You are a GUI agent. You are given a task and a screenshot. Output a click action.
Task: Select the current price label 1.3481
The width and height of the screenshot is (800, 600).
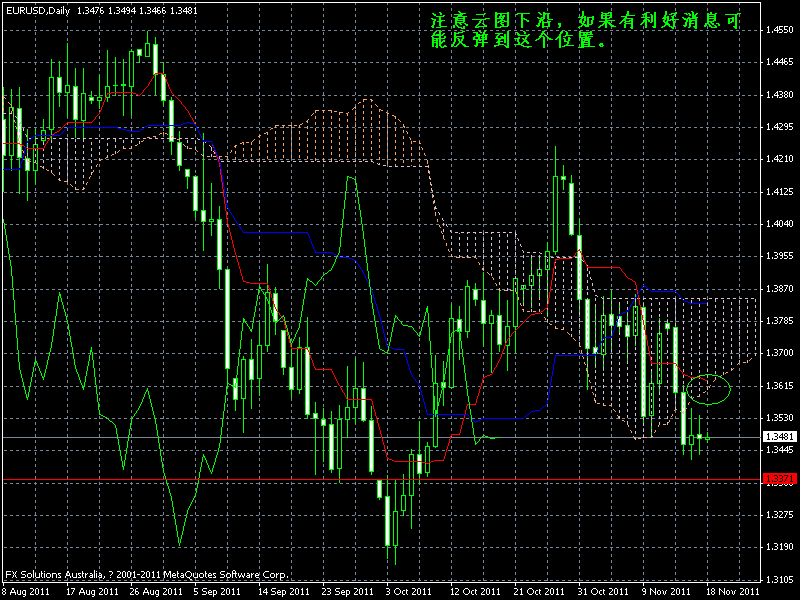click(780, 437)
